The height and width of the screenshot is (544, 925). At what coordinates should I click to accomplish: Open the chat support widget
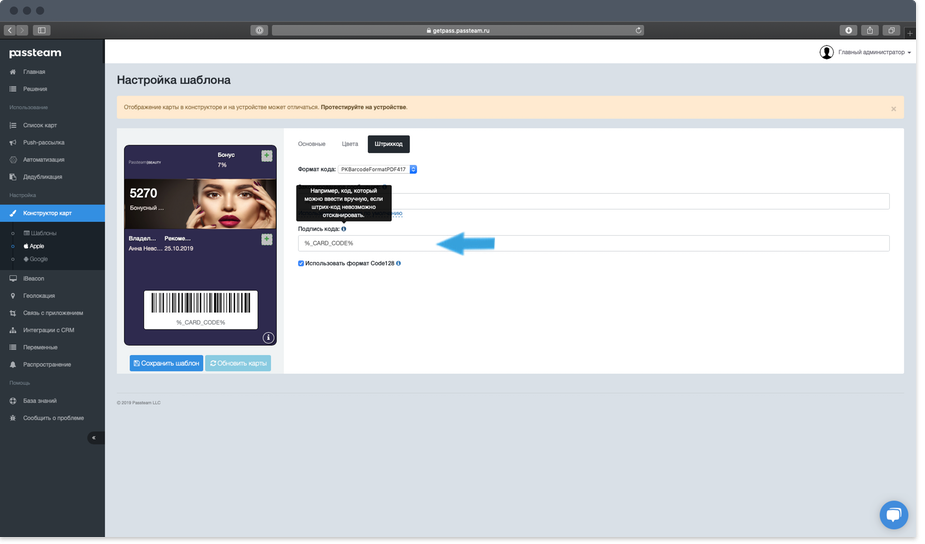click(894, 516)
